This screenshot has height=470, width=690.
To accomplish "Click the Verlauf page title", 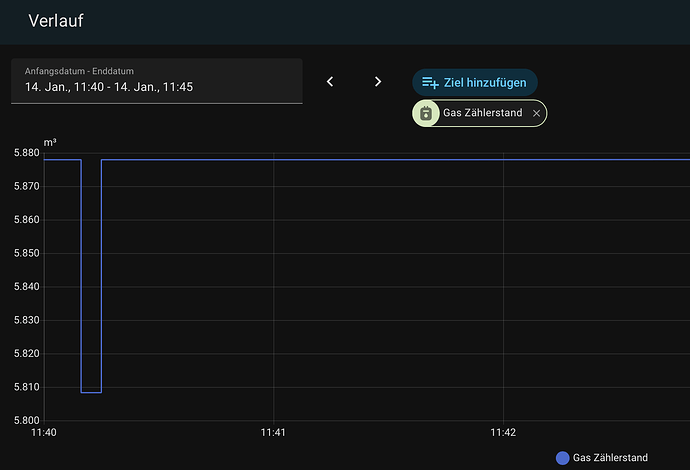I will pyautogui.click(x=56, y=21).
